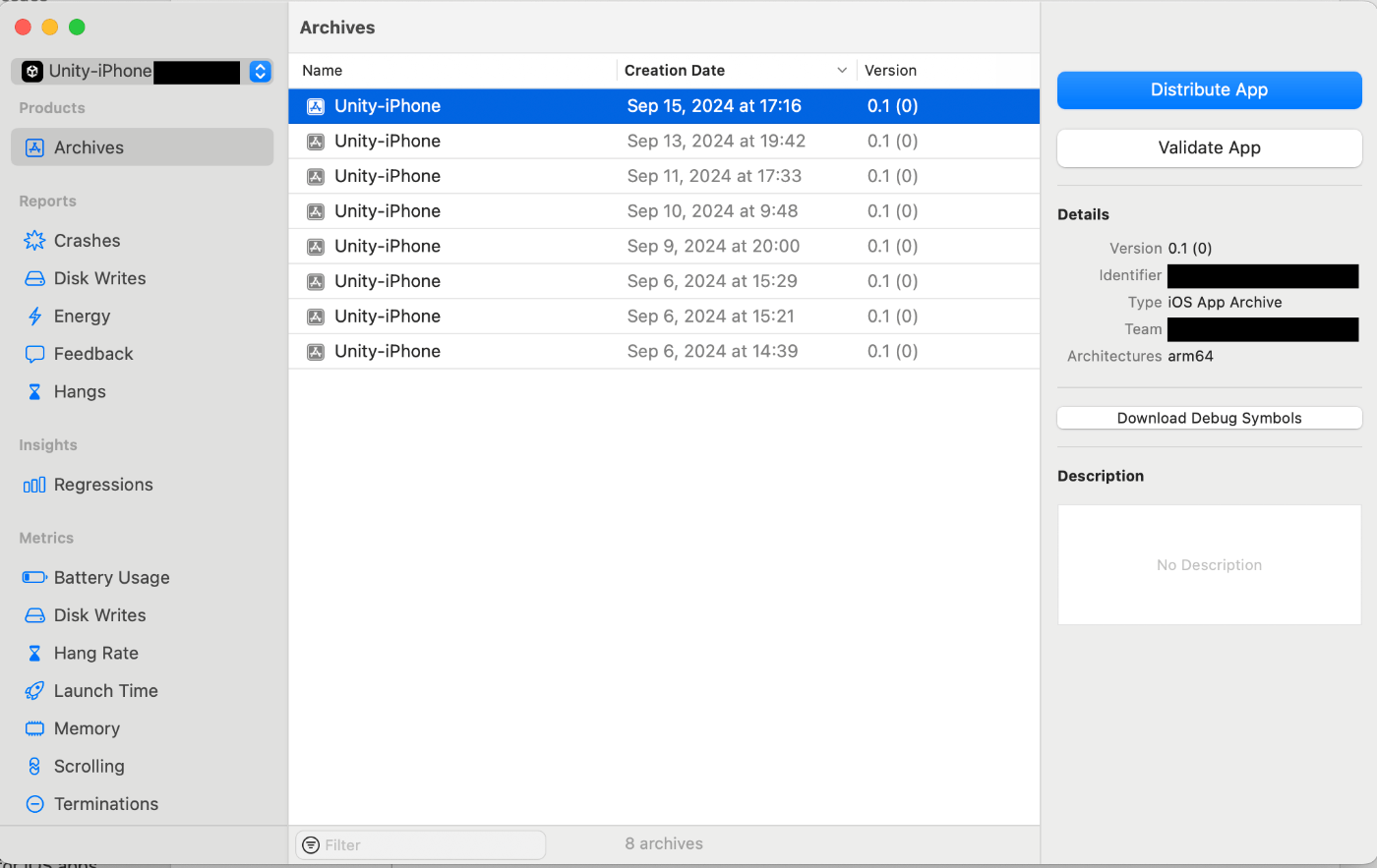Click the Validate App button

click(1209, 148)
